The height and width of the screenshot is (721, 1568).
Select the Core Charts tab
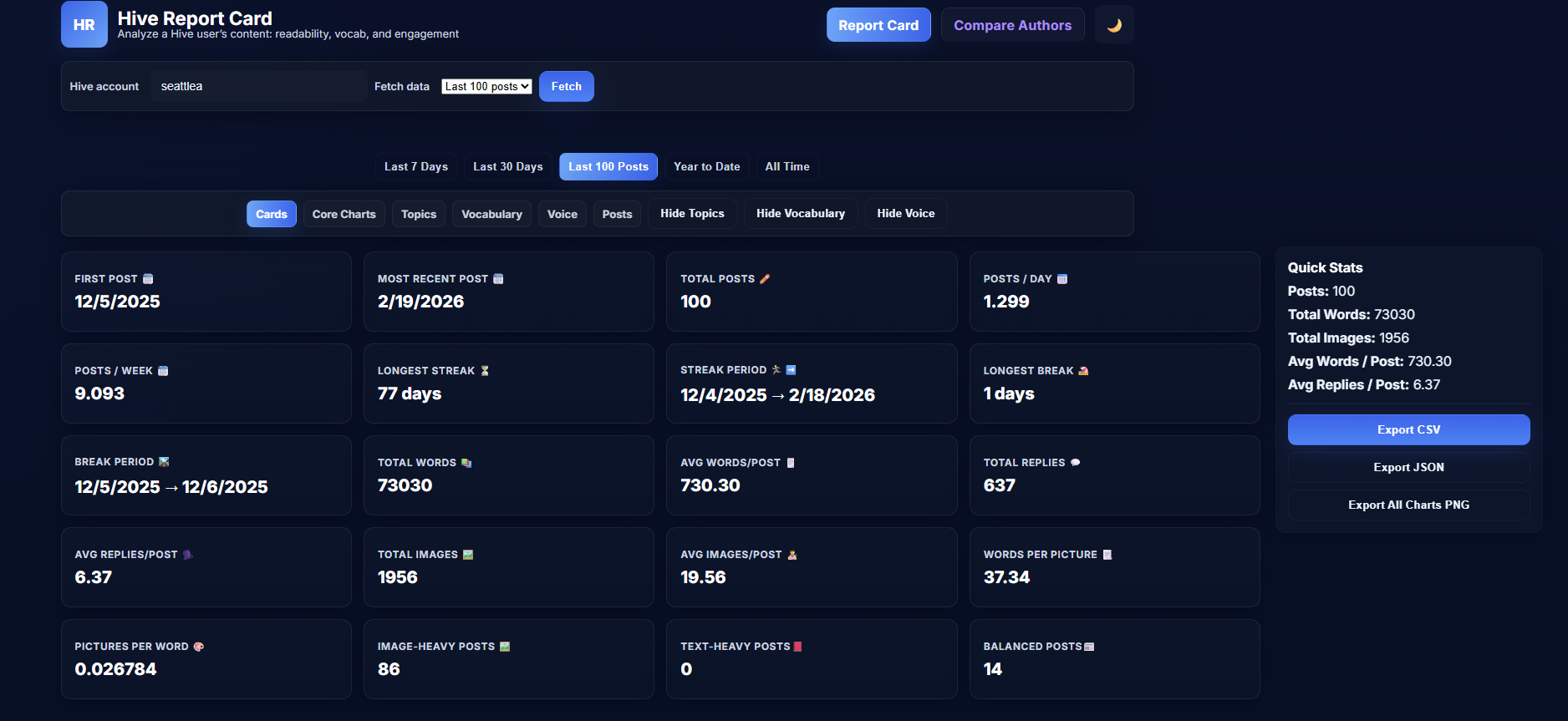(x=344, y=215)
